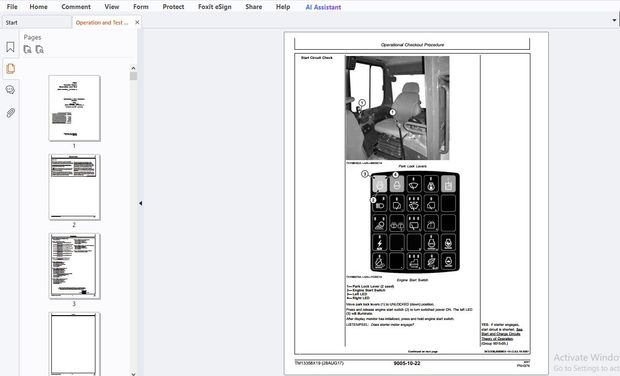Open the File menu
620x376 pixels.
[x=12, y=7]
